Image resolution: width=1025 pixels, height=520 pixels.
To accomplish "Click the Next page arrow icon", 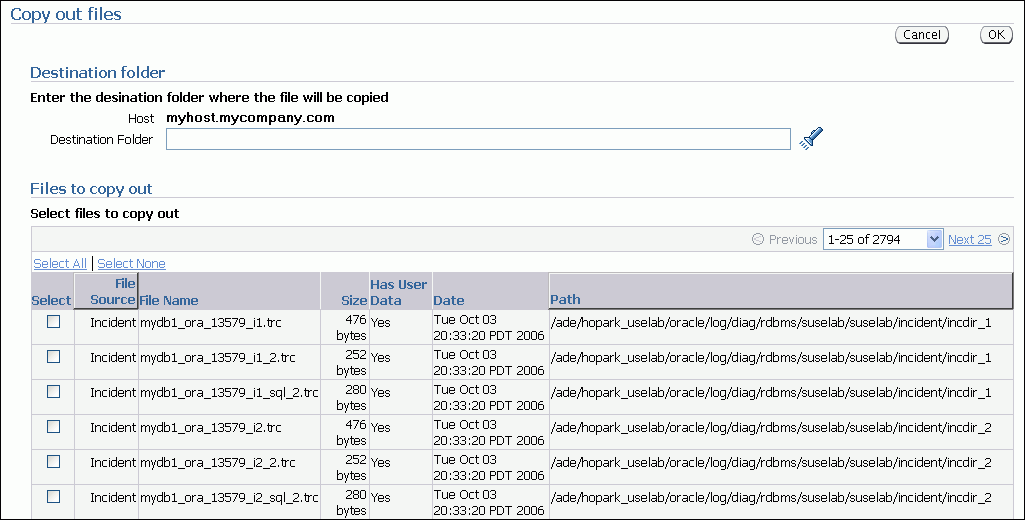I will point(1004,239).
